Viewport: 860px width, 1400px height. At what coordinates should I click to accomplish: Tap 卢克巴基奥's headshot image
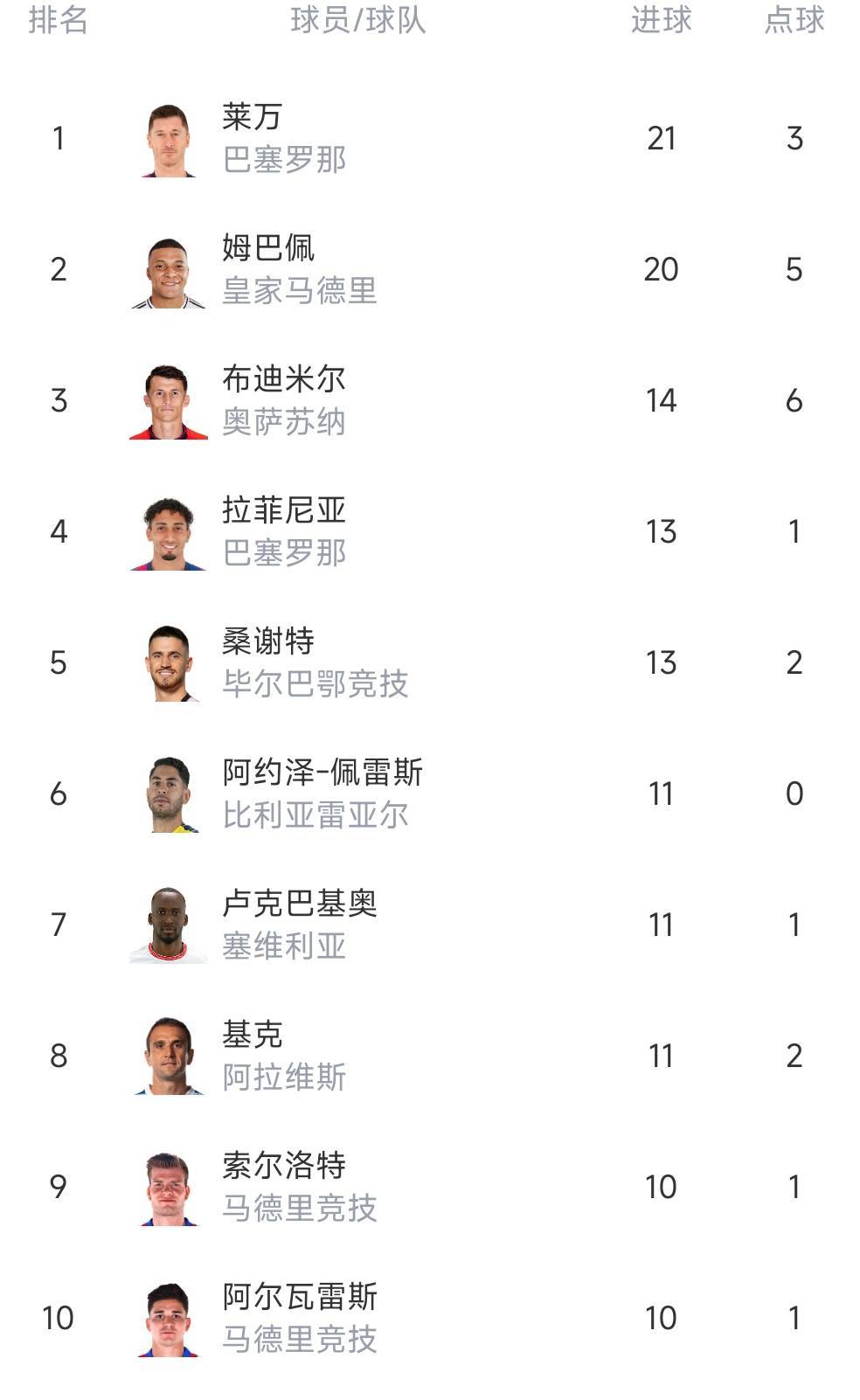coord(169,926)
